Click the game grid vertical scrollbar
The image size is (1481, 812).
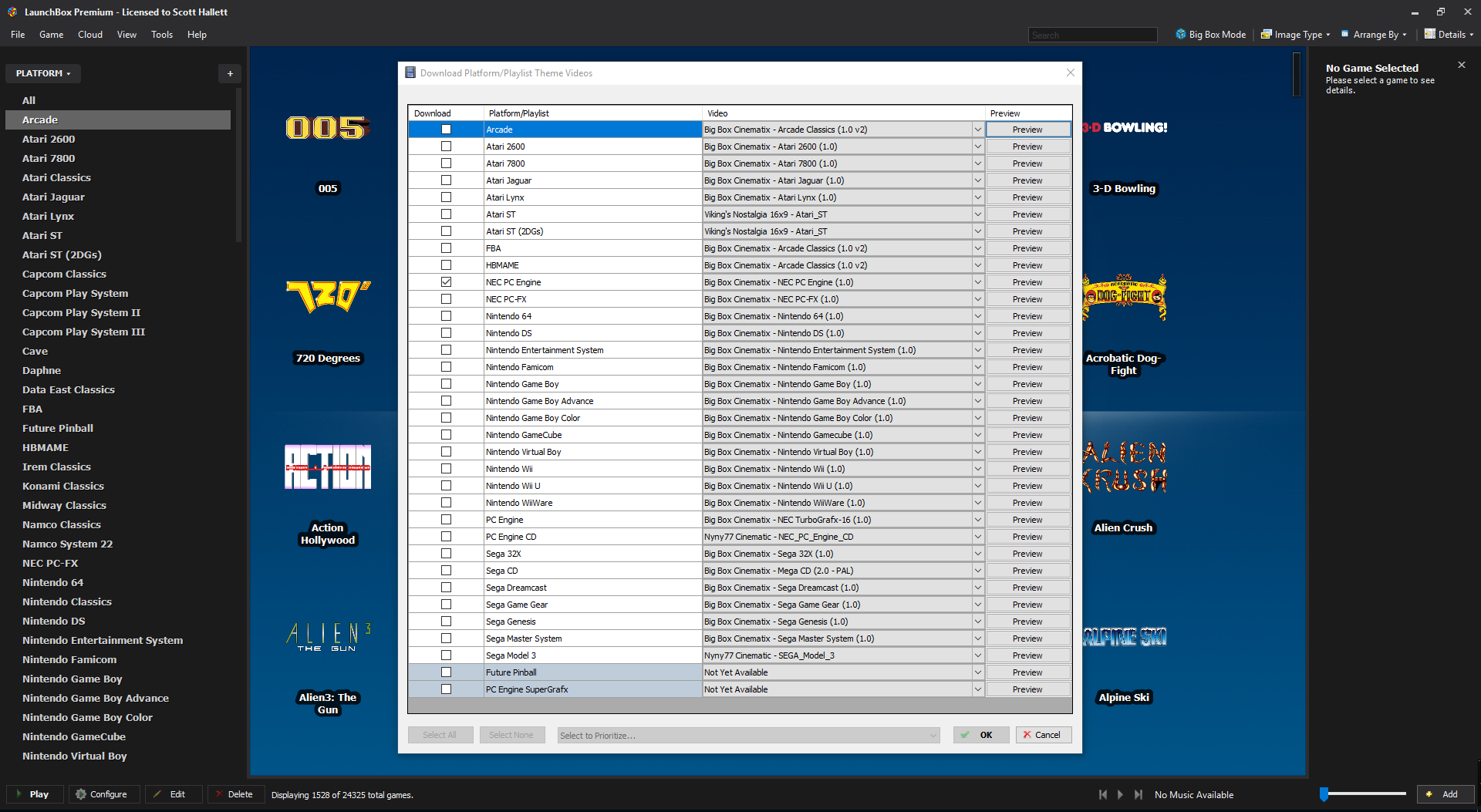(x=1297, y=74)
